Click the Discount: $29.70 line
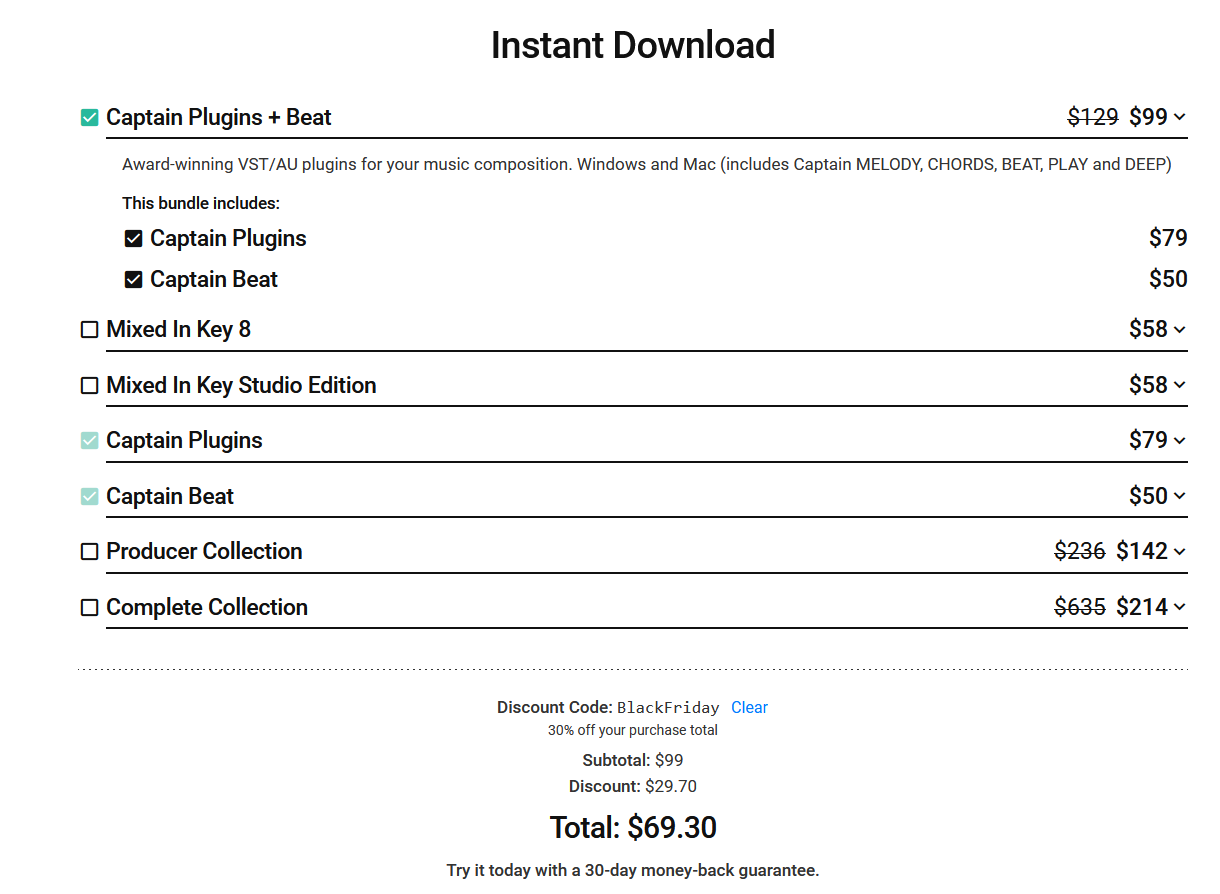 pos(633,786)
